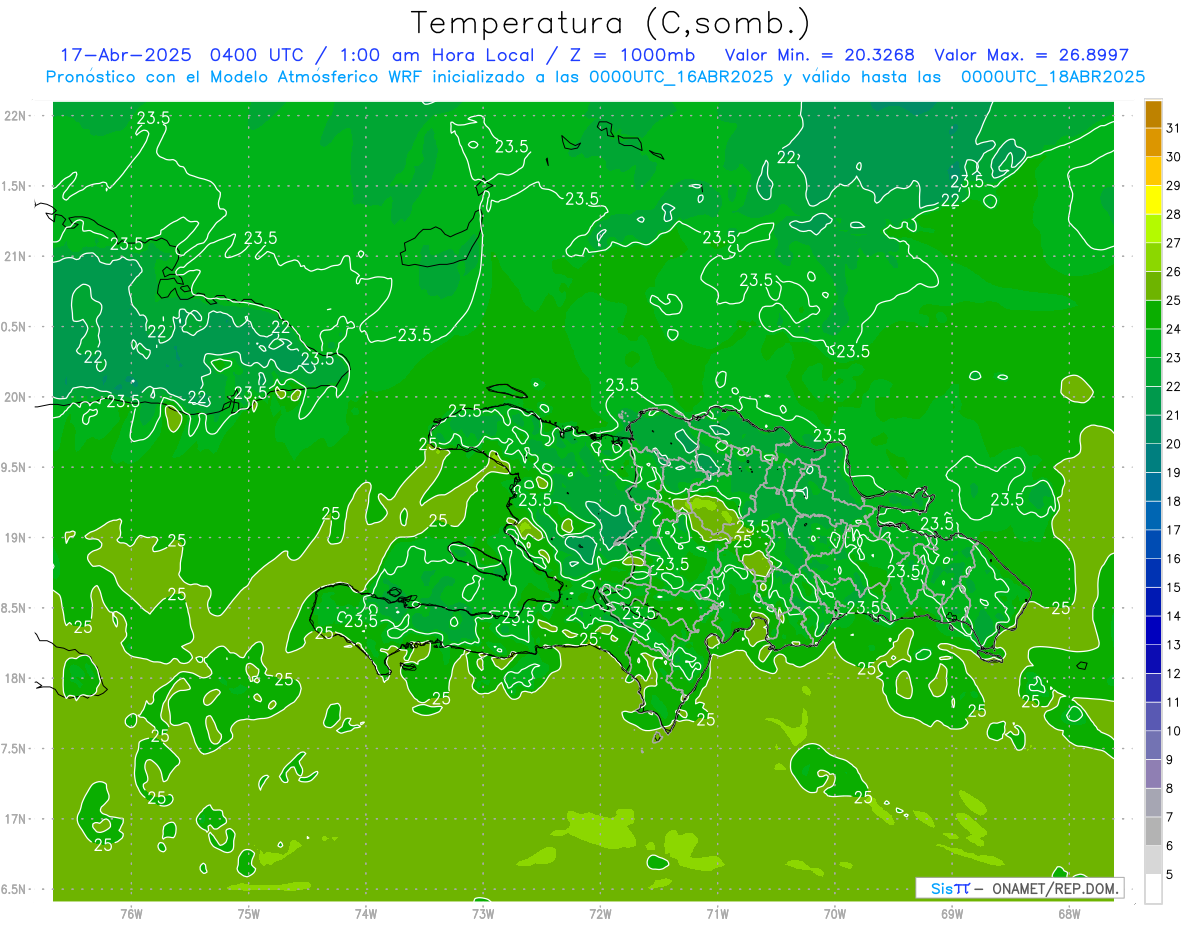This screenshot has width=1200, height=927.
Task: Click color scale label "15"
Action: 1173,587
